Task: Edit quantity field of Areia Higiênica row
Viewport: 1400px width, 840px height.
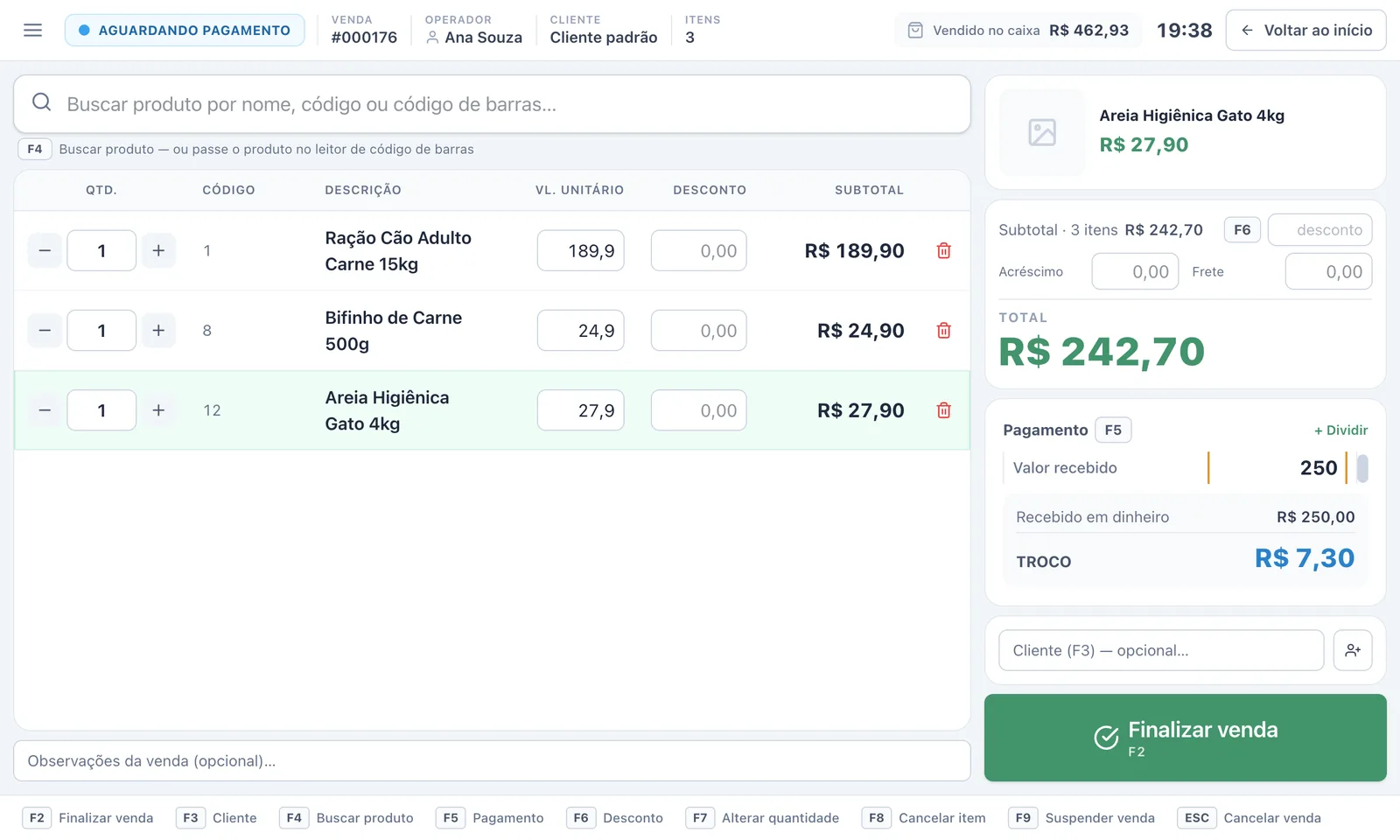Action: click(101, 410)
